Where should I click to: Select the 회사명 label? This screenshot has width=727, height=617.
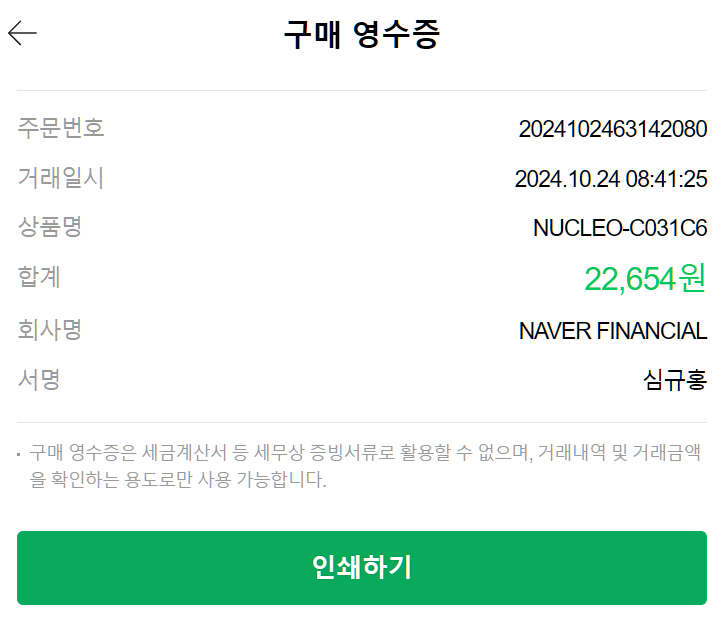50,329
